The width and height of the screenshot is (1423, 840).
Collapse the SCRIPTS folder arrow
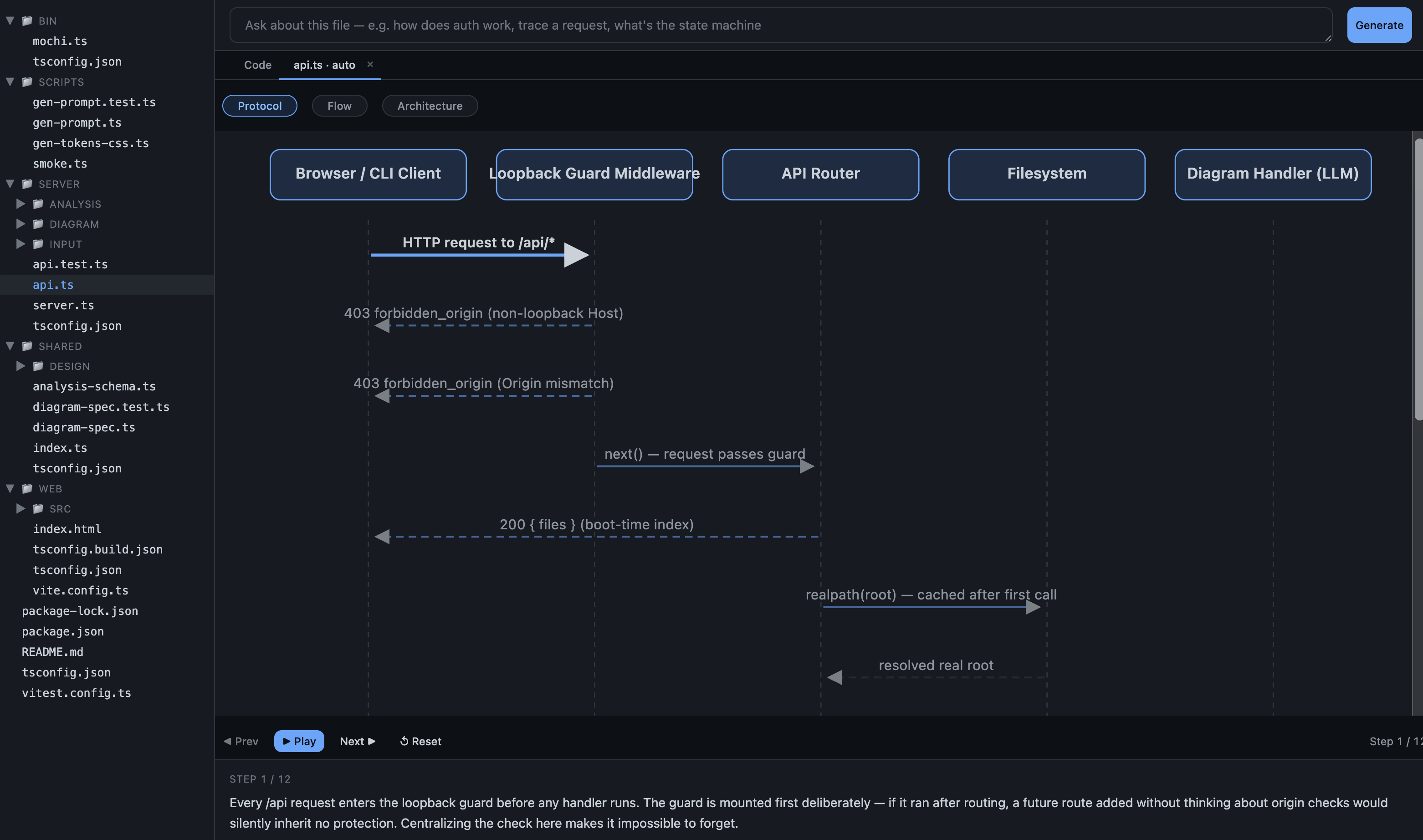coord(10,82)
